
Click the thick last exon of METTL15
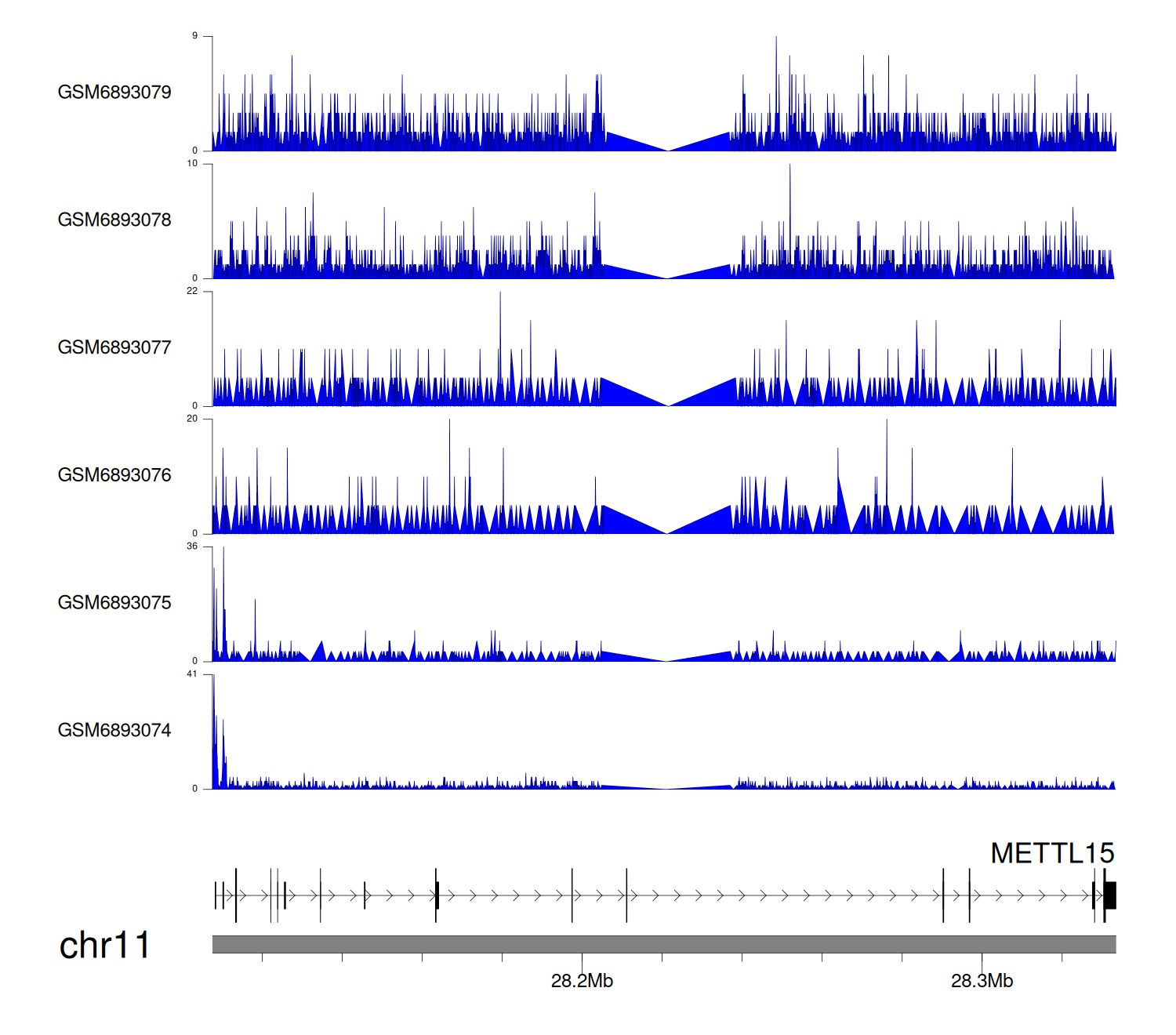click(x=1110, y=895)
